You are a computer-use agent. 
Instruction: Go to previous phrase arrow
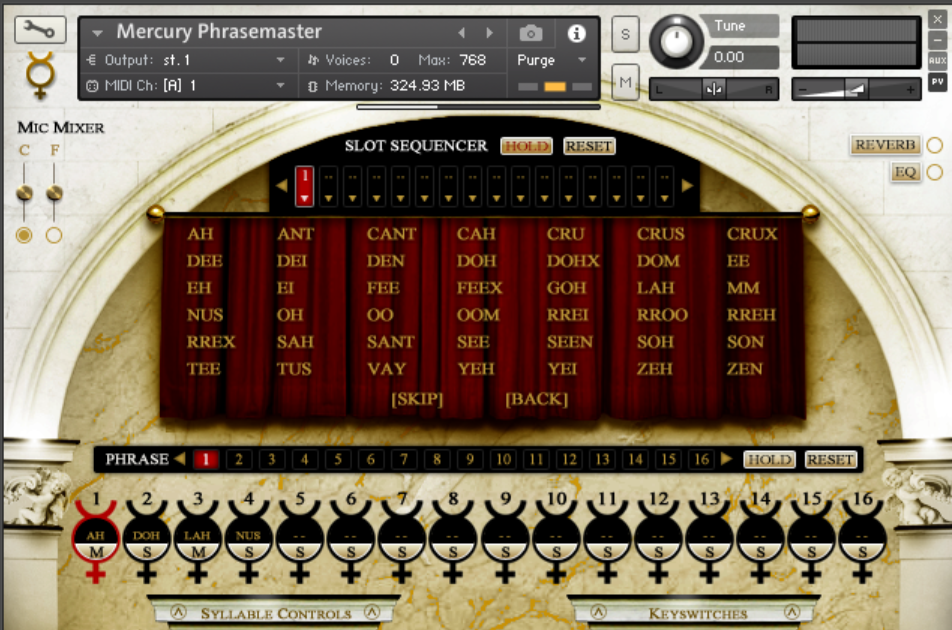[x=180, y=459]
